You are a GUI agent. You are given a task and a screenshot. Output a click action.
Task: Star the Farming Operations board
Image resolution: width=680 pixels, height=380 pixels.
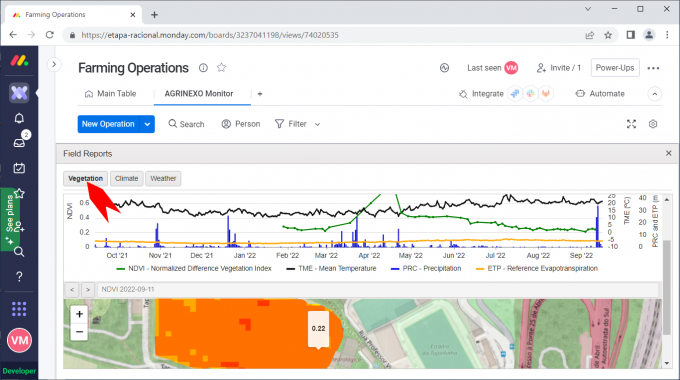[222, 67]
